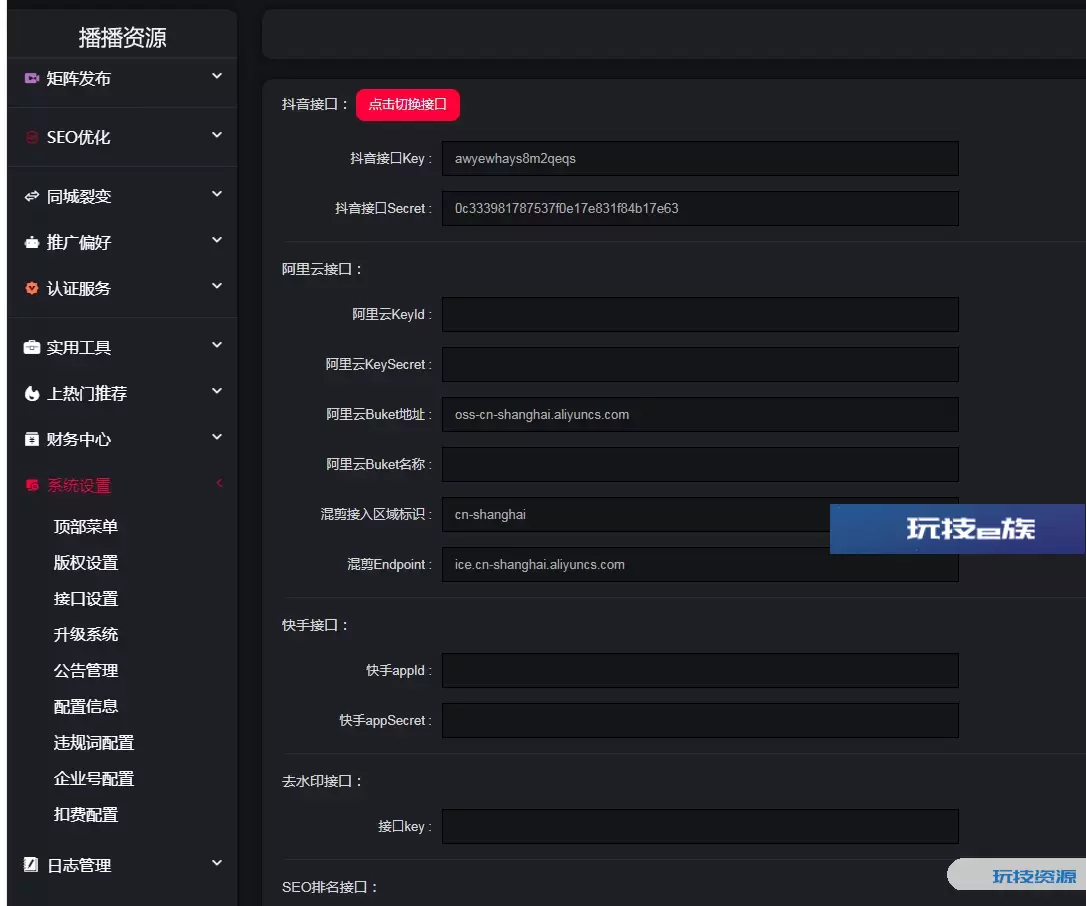Click the 矩阵发布 camera icon
The width and height of the screenshot is (1086, 906).
coord(31,78)
